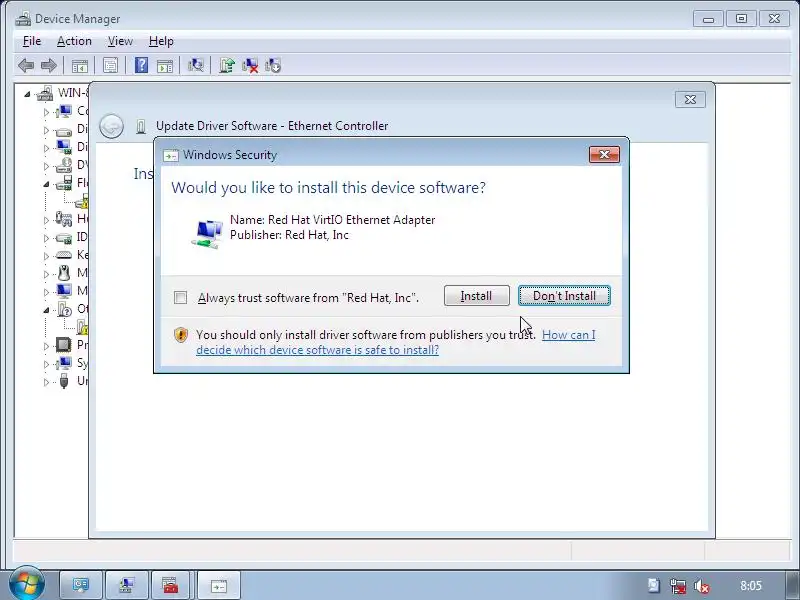
Task: Click 'Would you like to install this device software?'
Action: coord(329,188)
